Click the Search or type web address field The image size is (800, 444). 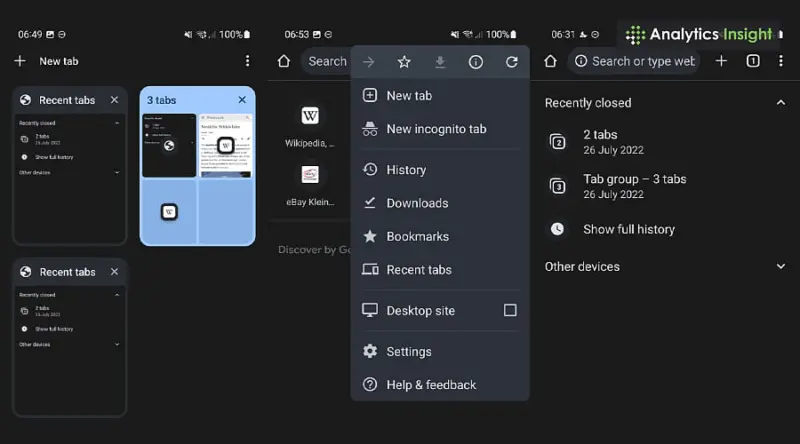coord(640,61)
